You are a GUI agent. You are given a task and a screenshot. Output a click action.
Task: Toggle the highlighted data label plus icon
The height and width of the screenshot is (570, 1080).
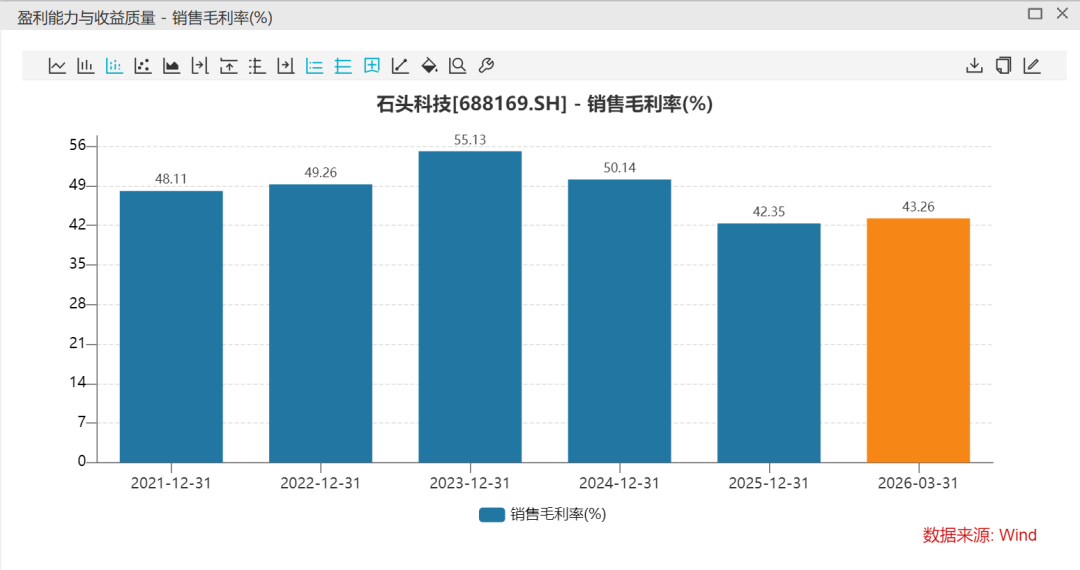[x=372, y=66]
